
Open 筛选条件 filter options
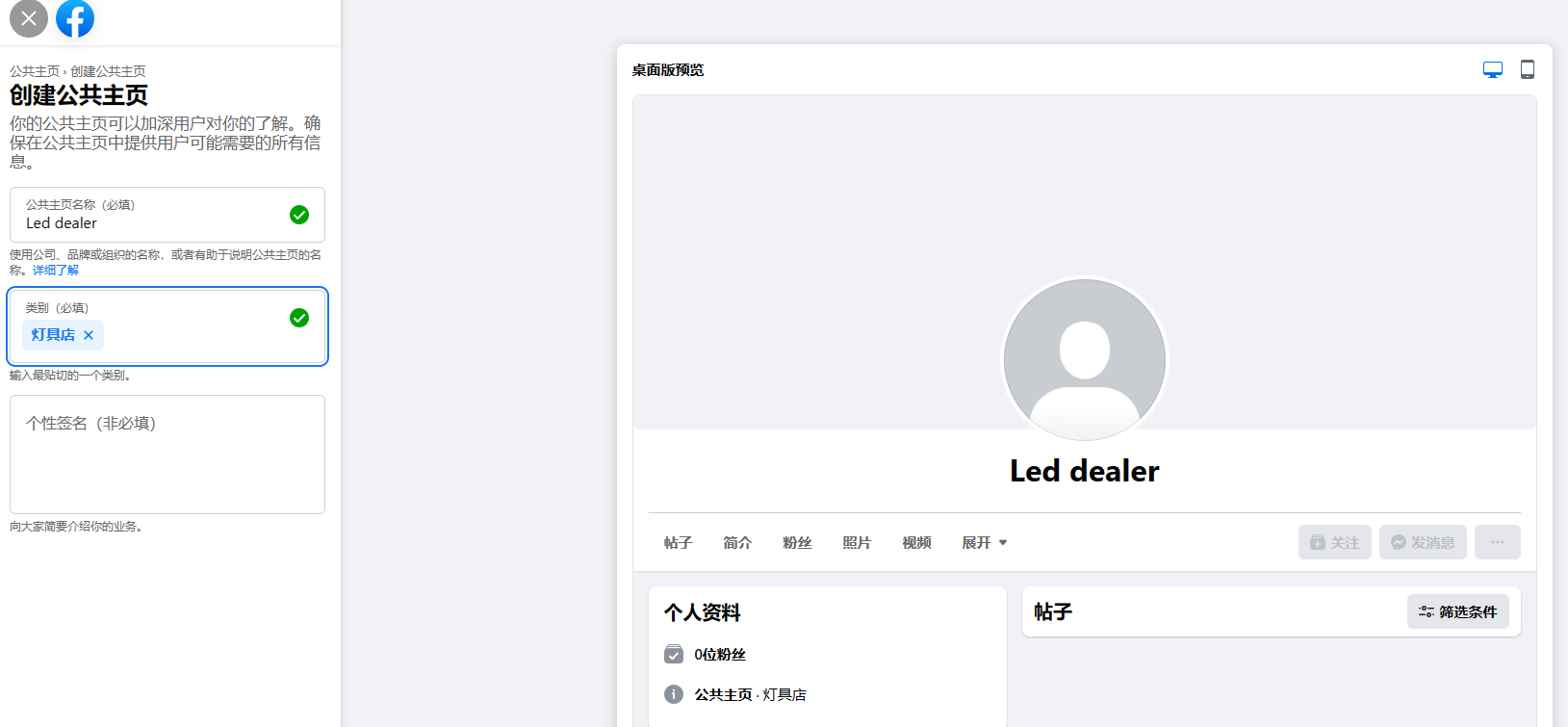[x=1458, y=611]
